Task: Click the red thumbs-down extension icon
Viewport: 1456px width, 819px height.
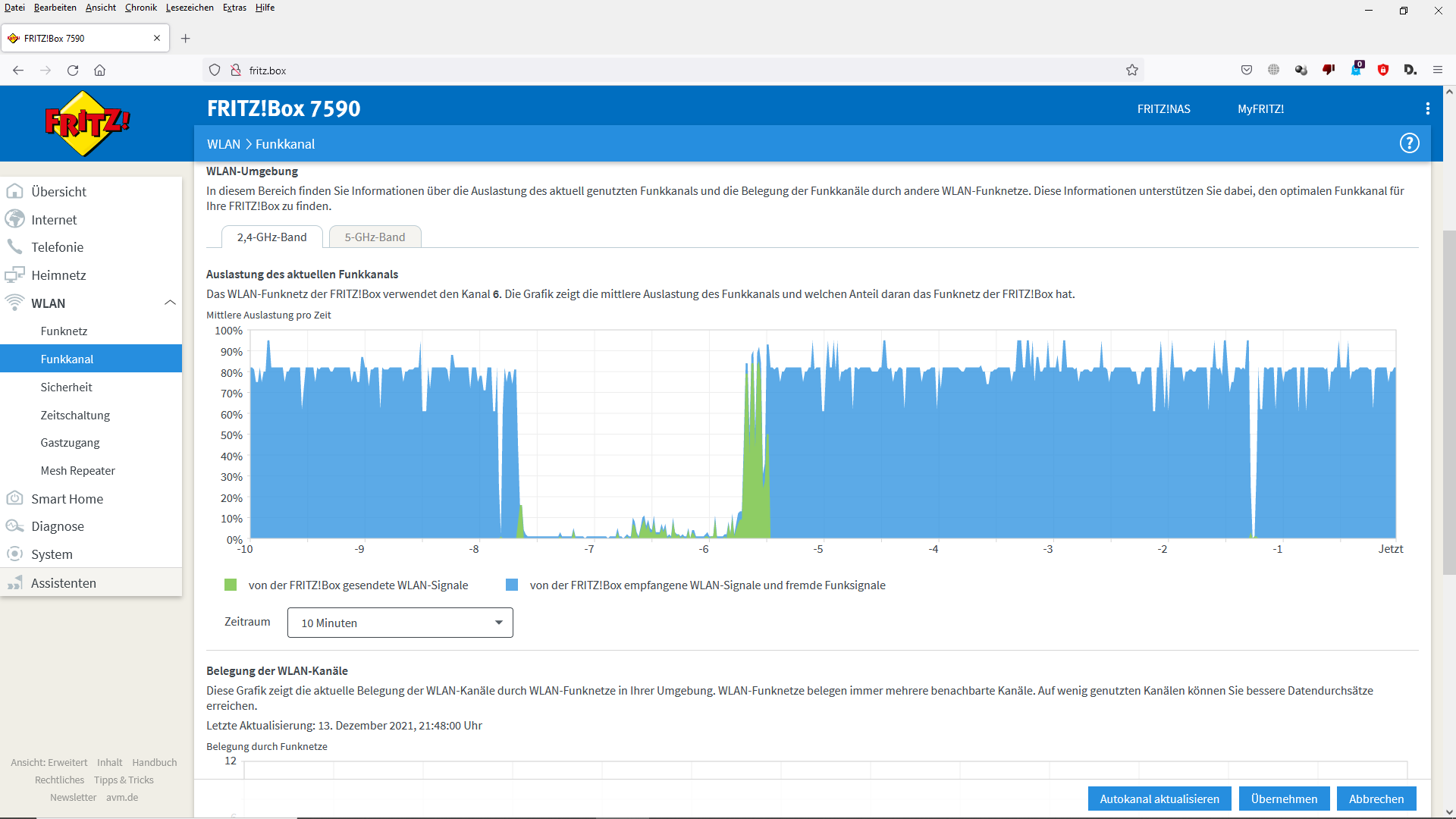Action: (x=1329, y=70)
